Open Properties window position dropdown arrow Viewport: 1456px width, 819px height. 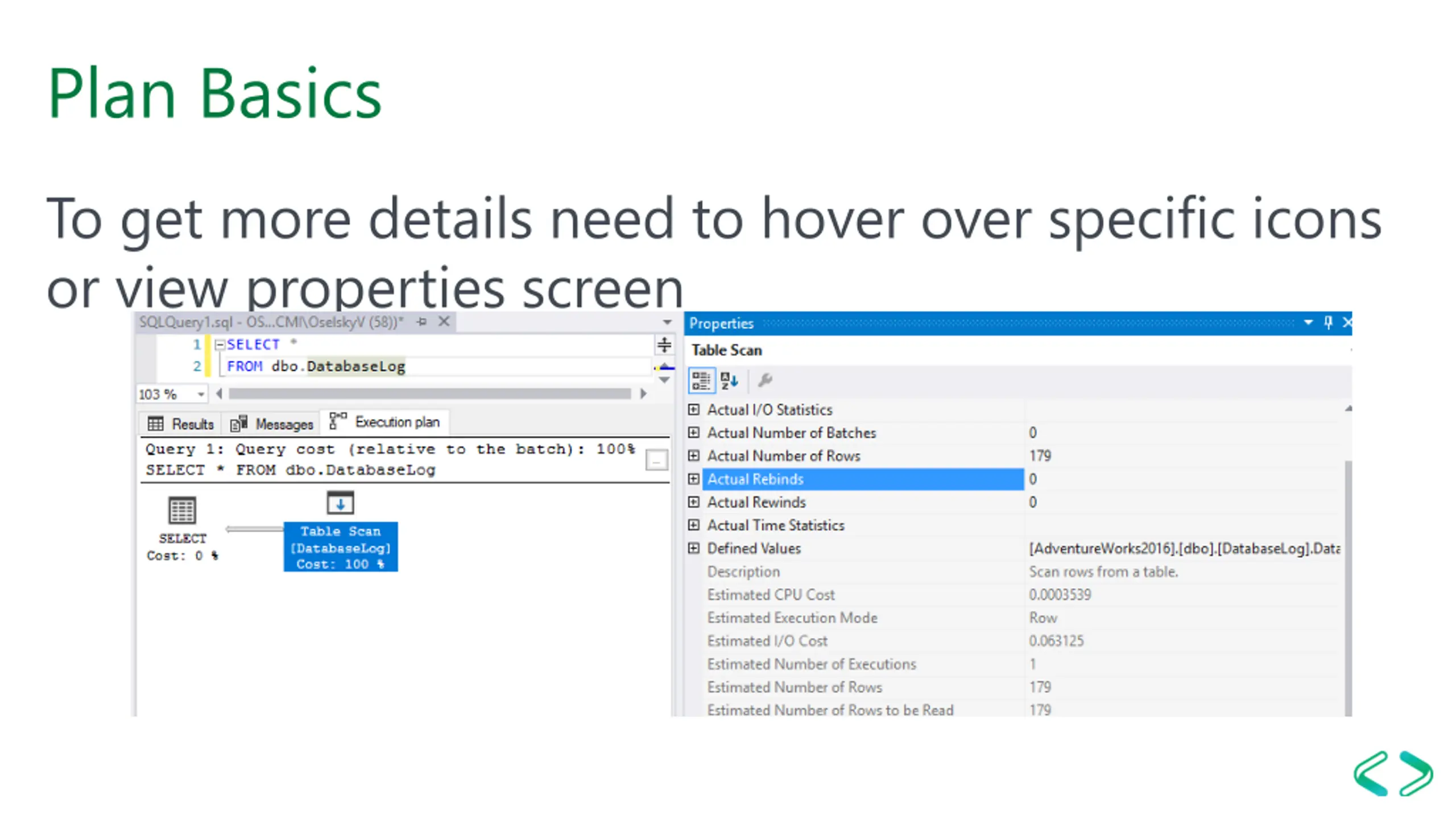click(1308, 322)
